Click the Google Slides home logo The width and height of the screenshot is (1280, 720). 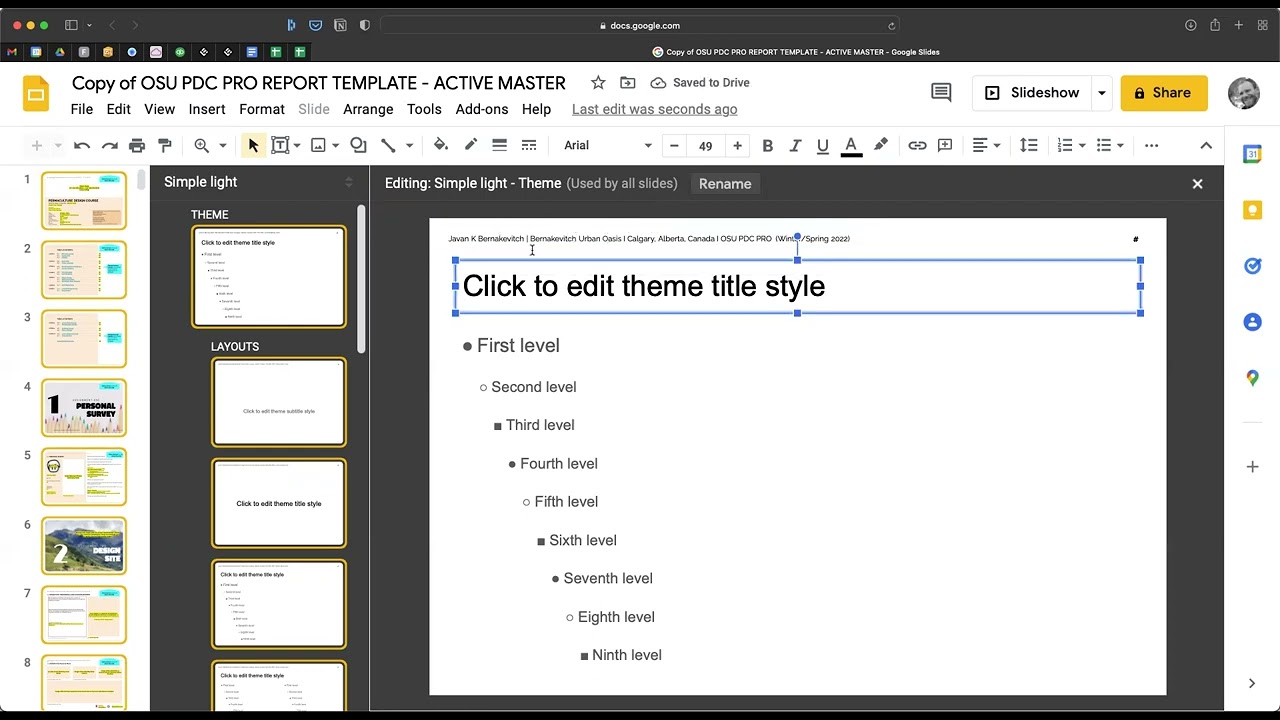click(x=37, y=94)
